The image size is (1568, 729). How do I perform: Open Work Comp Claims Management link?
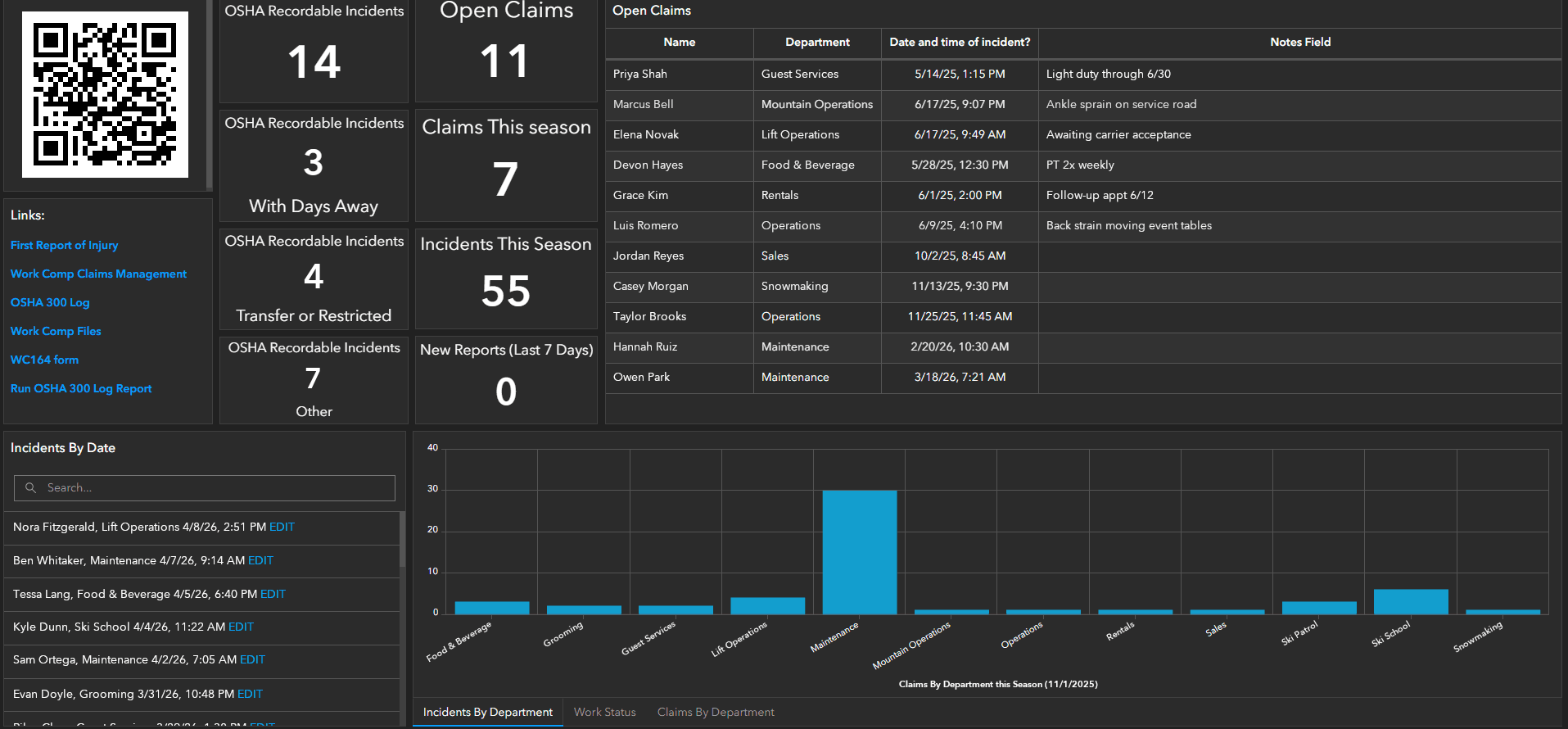(x=98, y=274)
